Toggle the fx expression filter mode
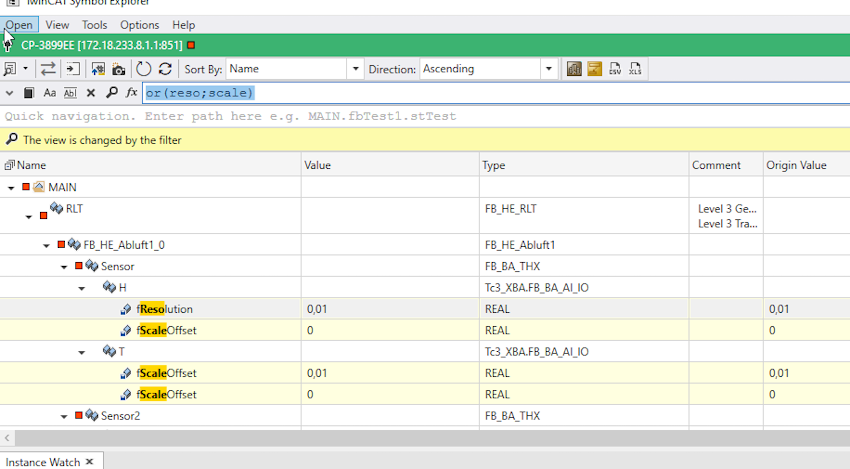 131,93
